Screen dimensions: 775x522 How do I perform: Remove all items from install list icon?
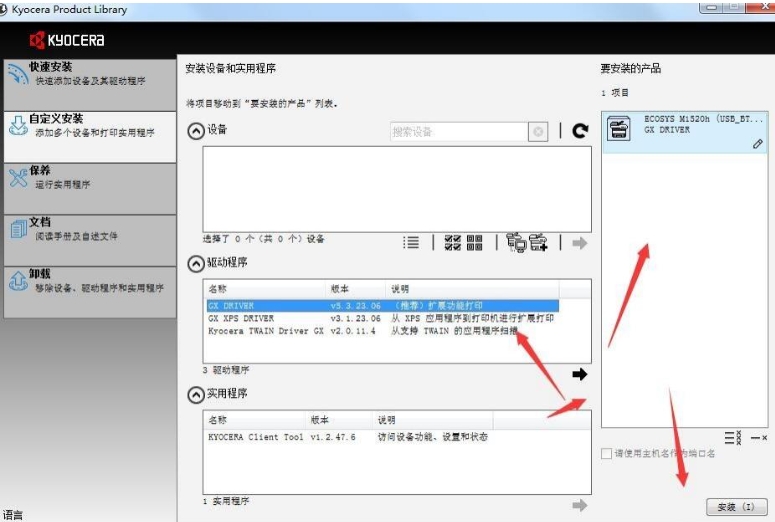click(x=733, y=438)
